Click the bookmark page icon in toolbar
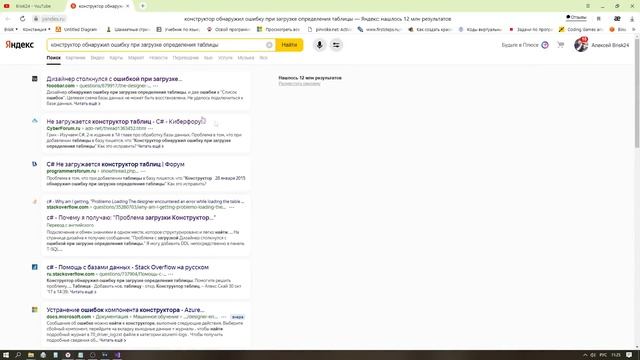 (598, 19)
